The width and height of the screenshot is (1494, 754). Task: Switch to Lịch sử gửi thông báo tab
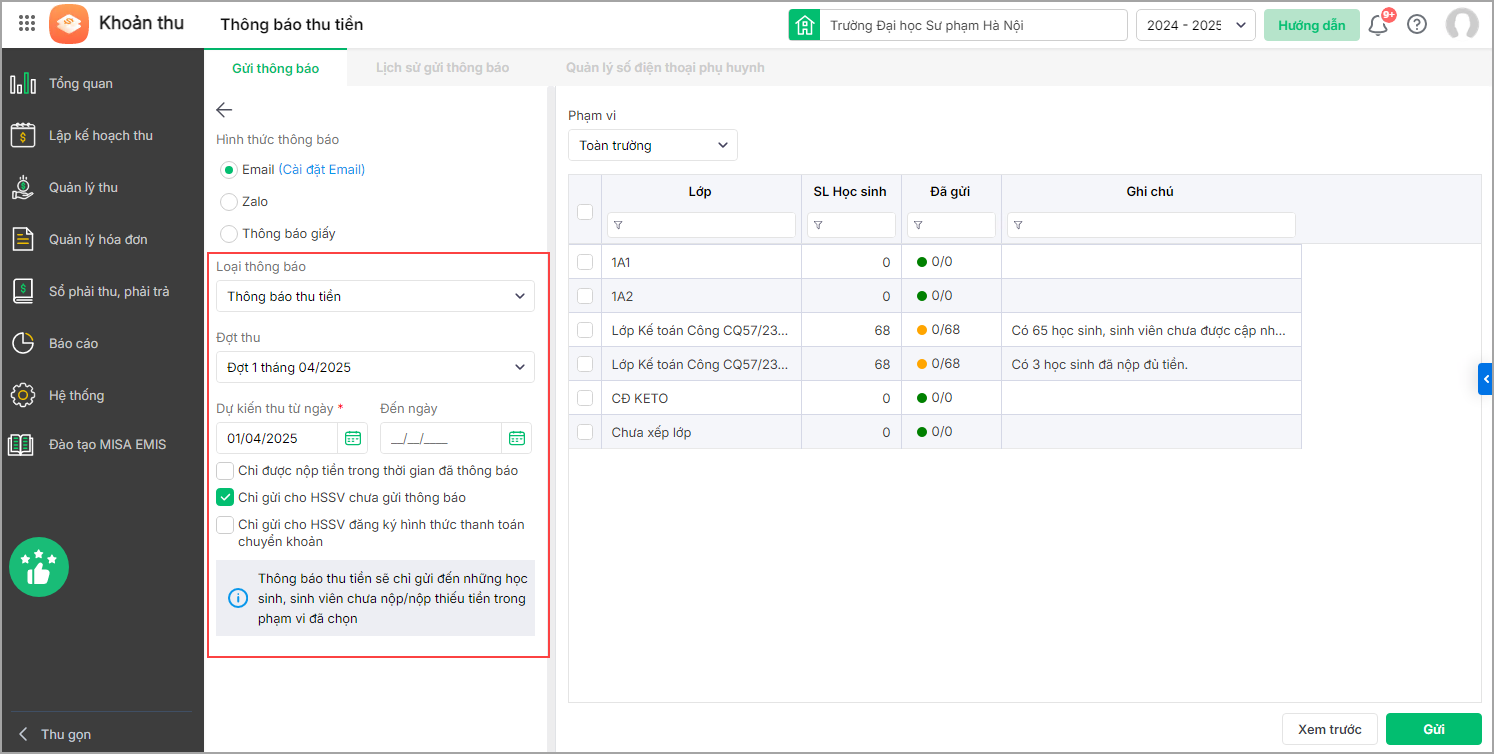pos(442,68)
